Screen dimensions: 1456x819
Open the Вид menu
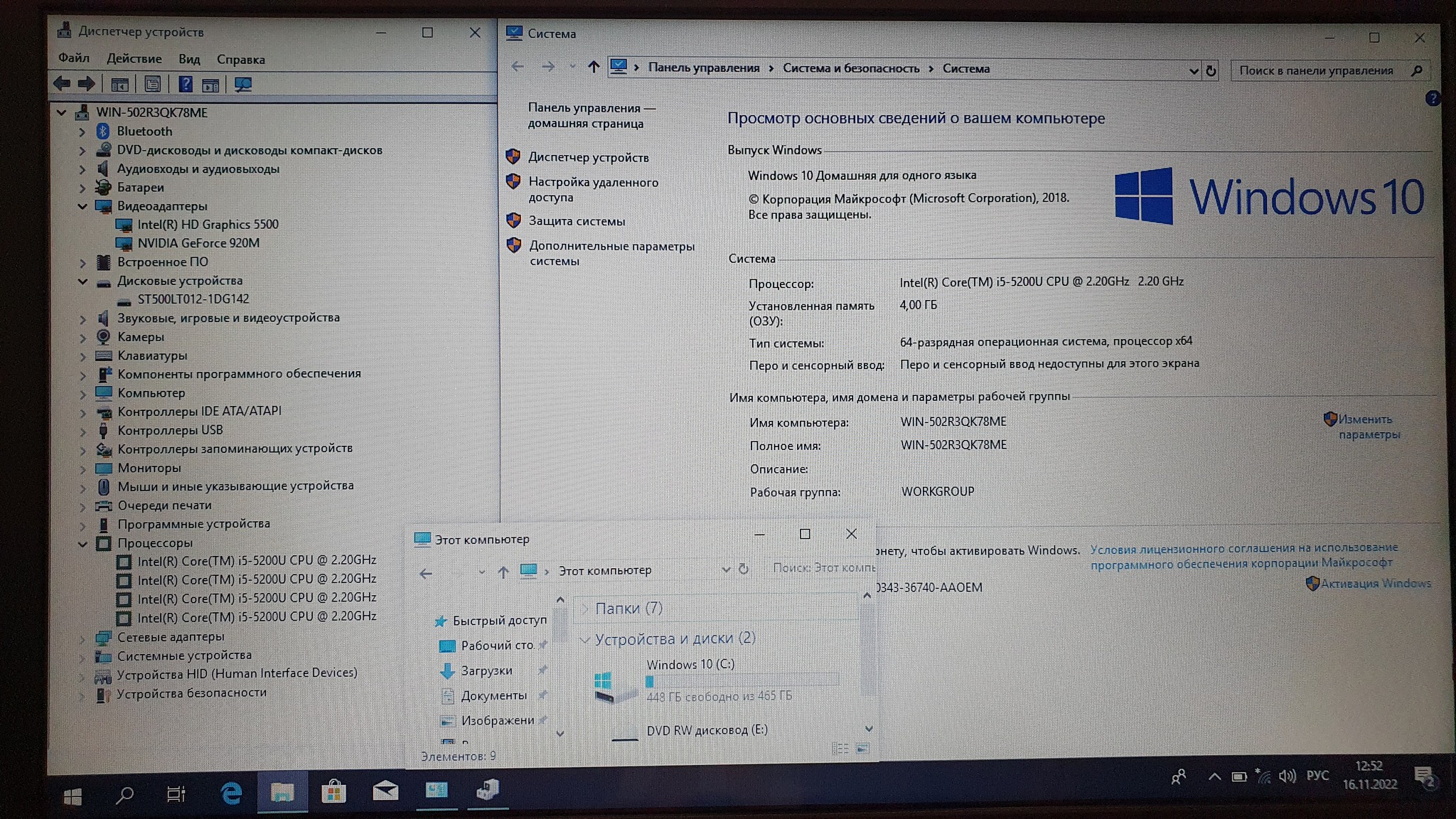189,59
